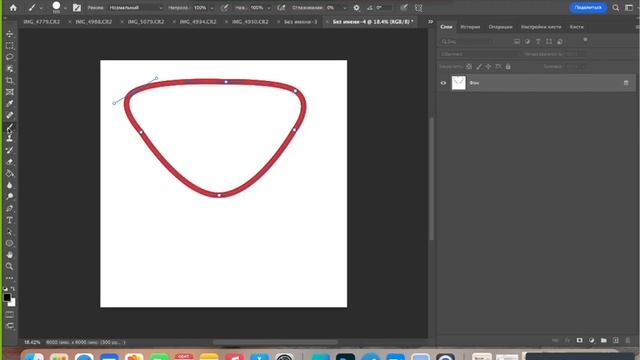Toggle type layer filter icon
The height and width of the screenshot is (360, 640).
(538, 41)
